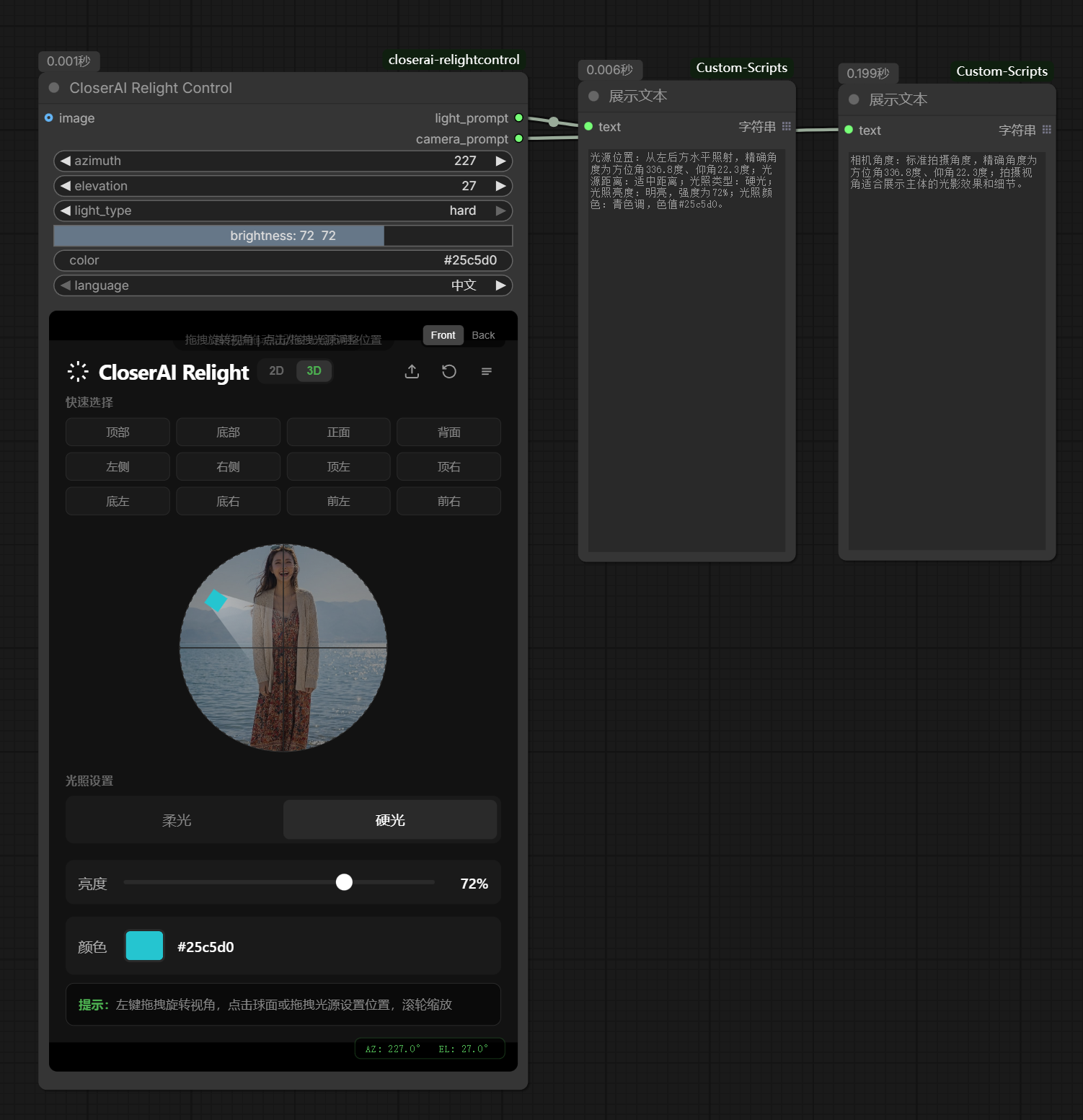Select 硬光 hard light option
This screenshot has height=1120, width=1083.
coord(390,820)
